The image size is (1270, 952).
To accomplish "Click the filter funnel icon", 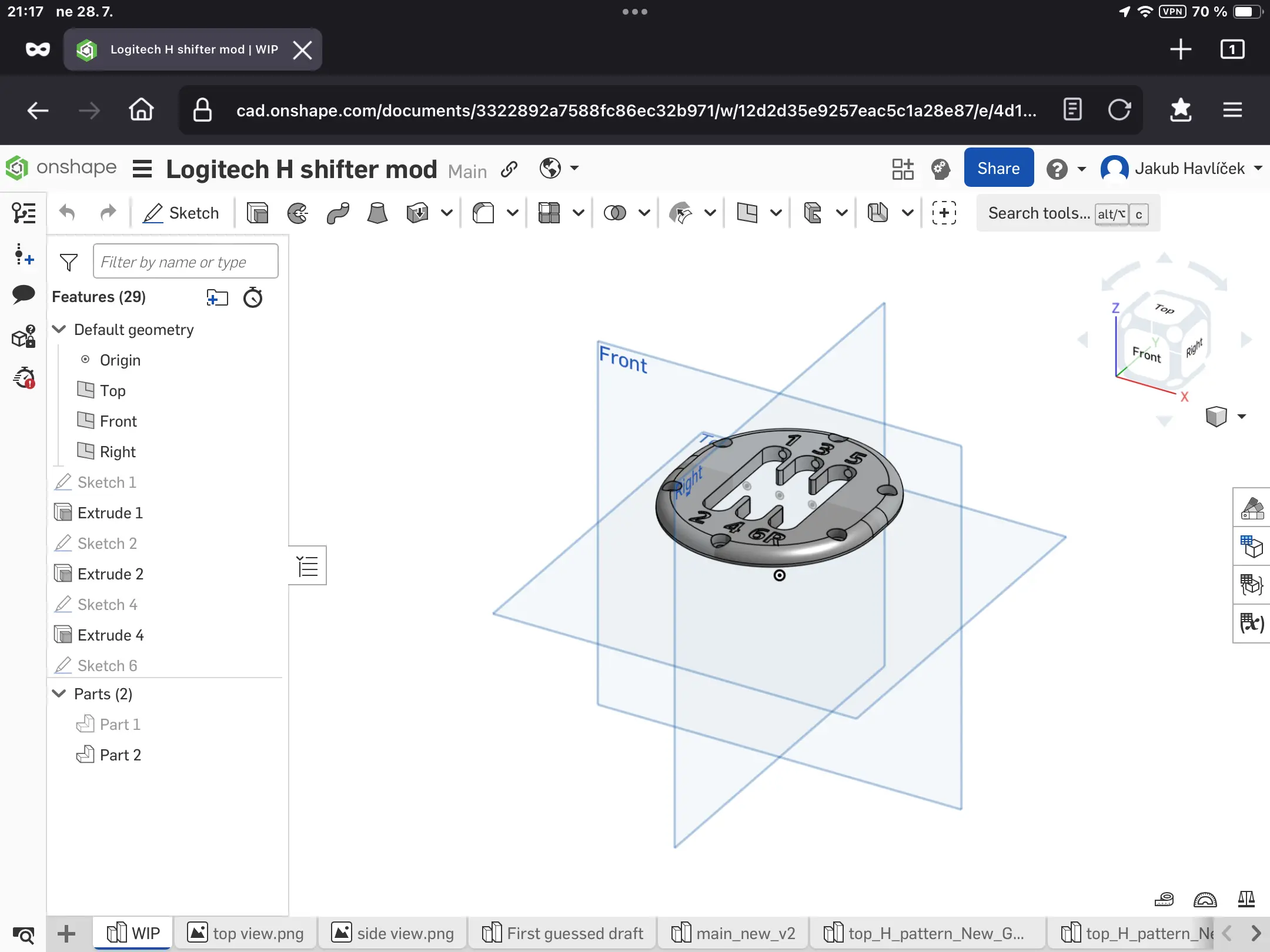I will point(69,262).
